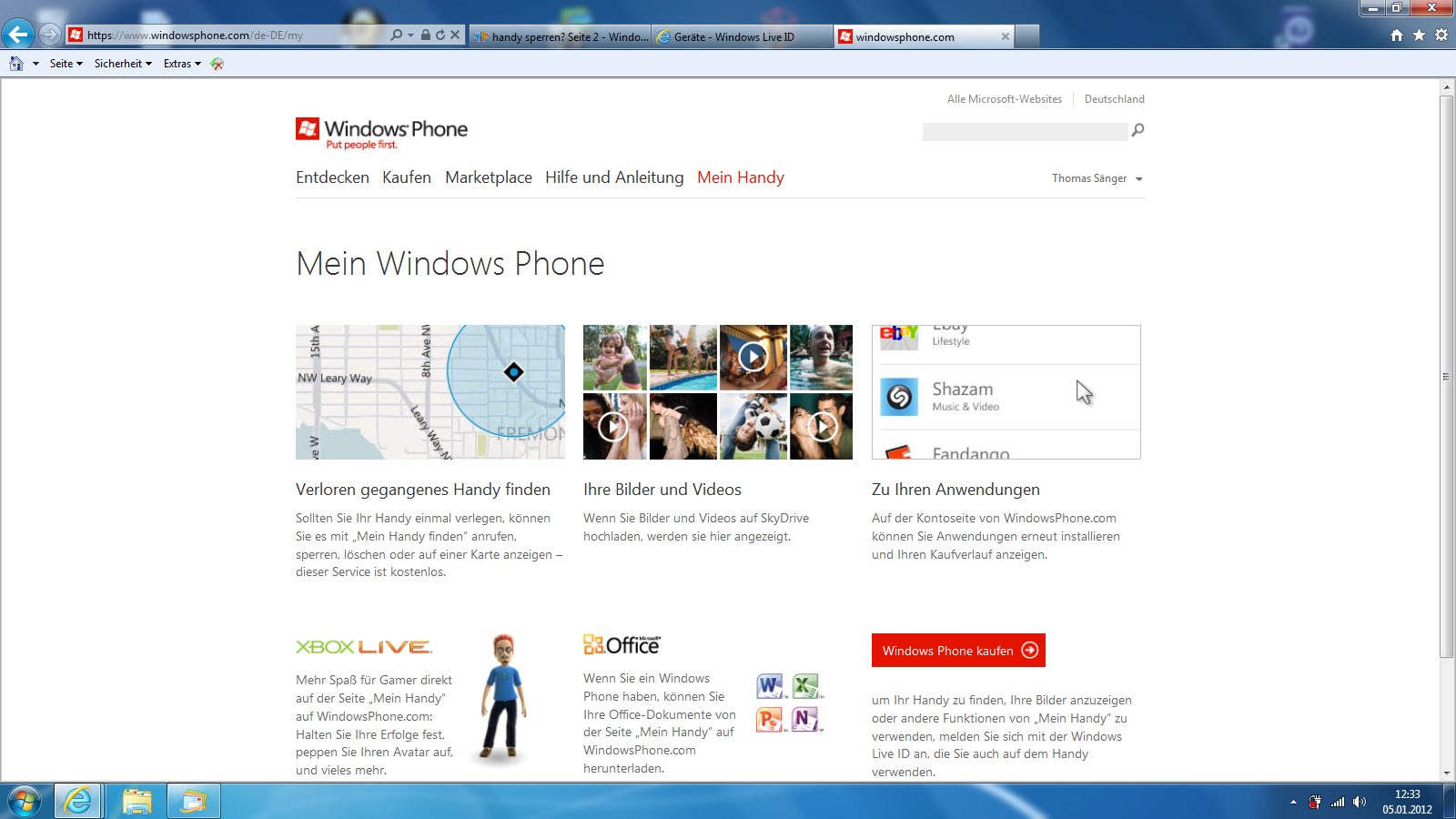Stop loading with the address bar X
1456x819 pixels.
click(455, 35)
